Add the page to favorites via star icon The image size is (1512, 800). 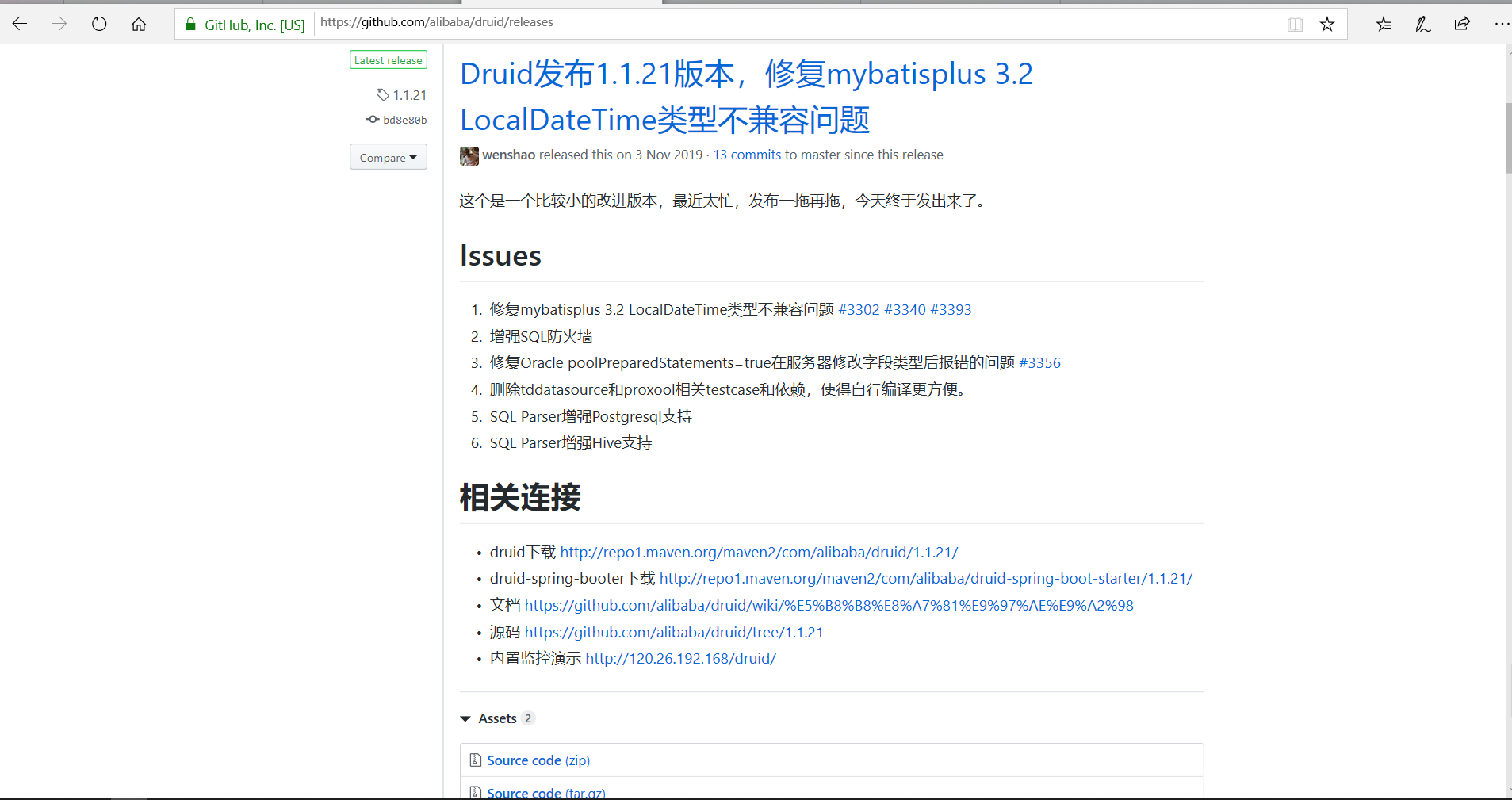pos(1326,23)
